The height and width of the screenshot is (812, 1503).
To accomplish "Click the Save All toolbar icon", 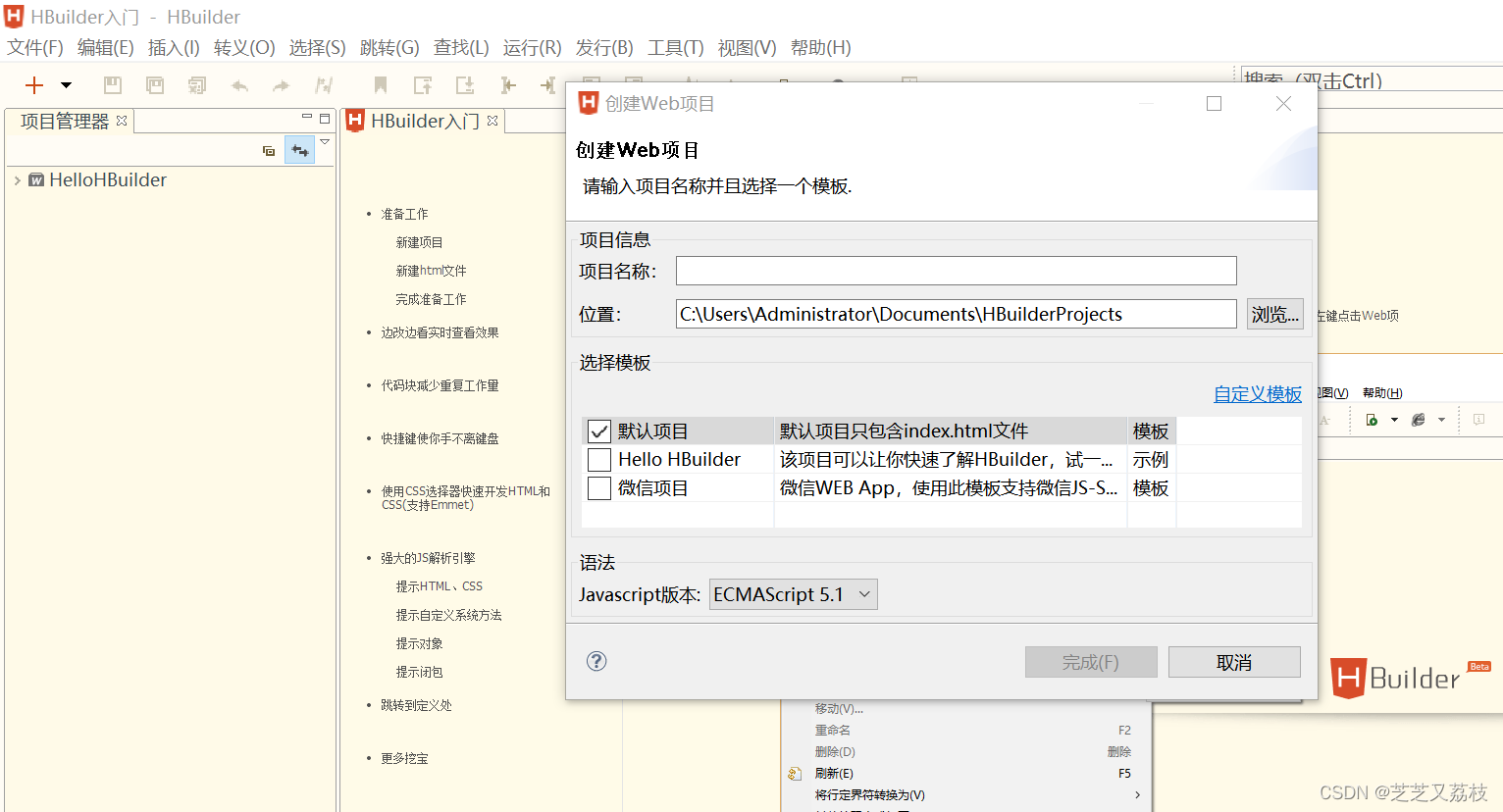I will (x=197, y=85).
